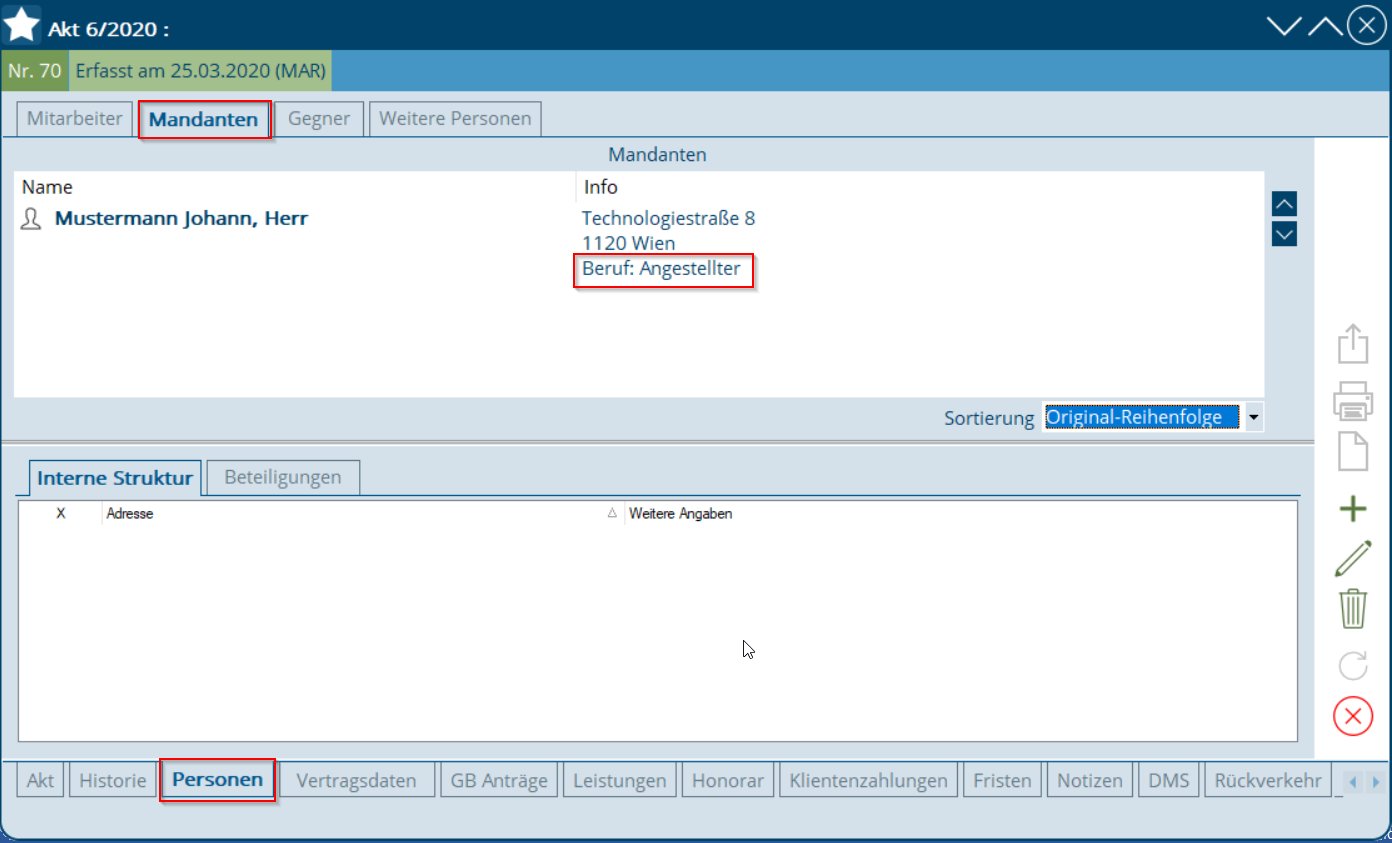The width and height of the screenshot is (1392, 843).
Task: Select the Interne Struktur tab
Action: tap(115, 478)
